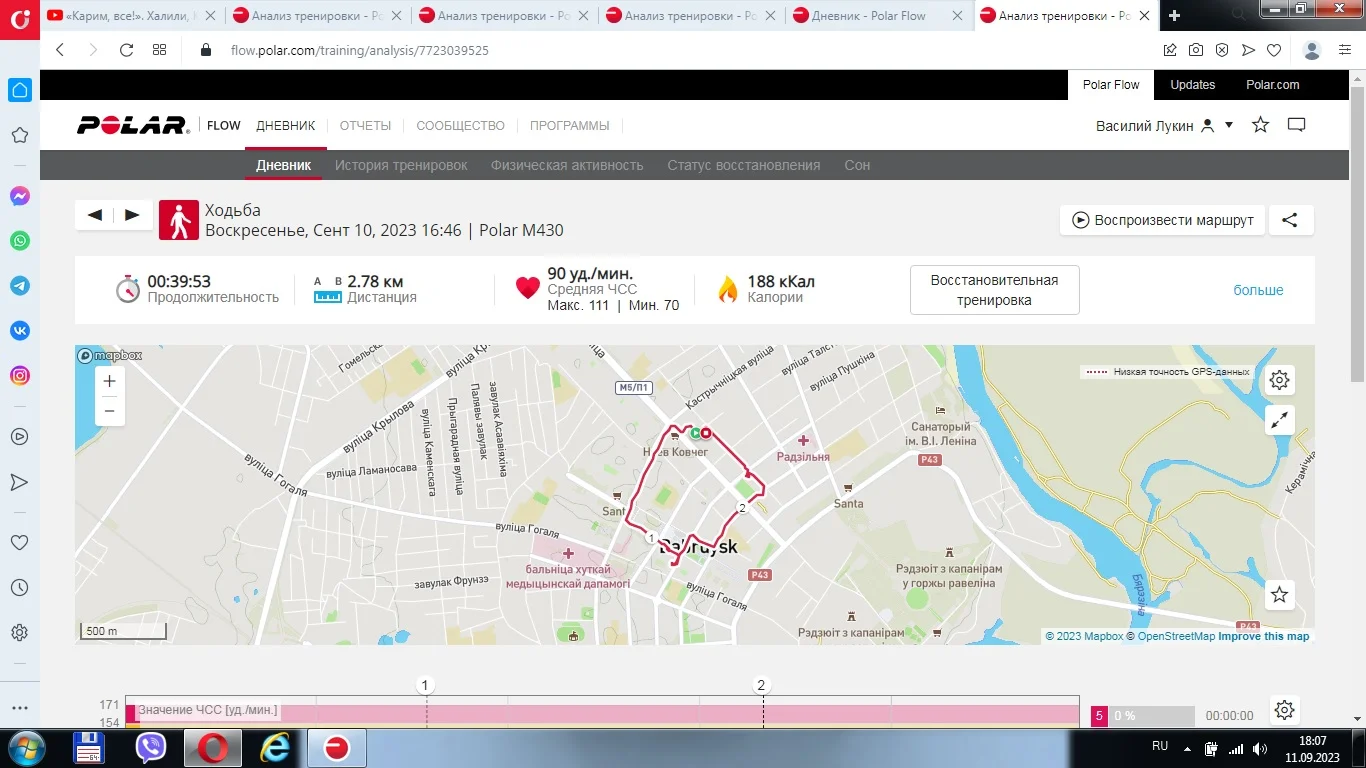Open Opera bookmarks star in sidebar
The width and height of the screenshot is (1366, 768).
[x=19, y=135]
